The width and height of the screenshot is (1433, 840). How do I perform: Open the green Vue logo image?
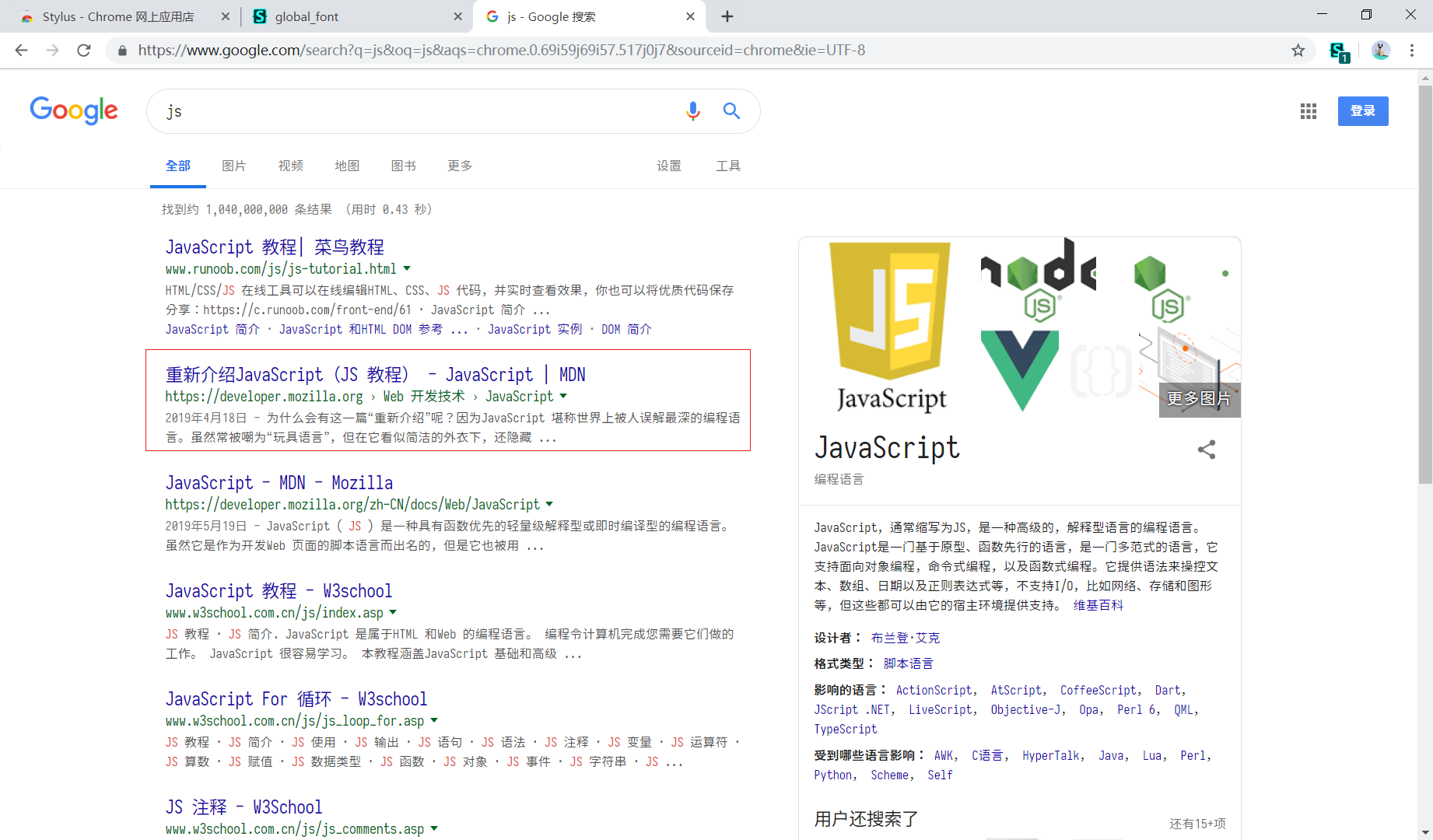coord(1020,372)
